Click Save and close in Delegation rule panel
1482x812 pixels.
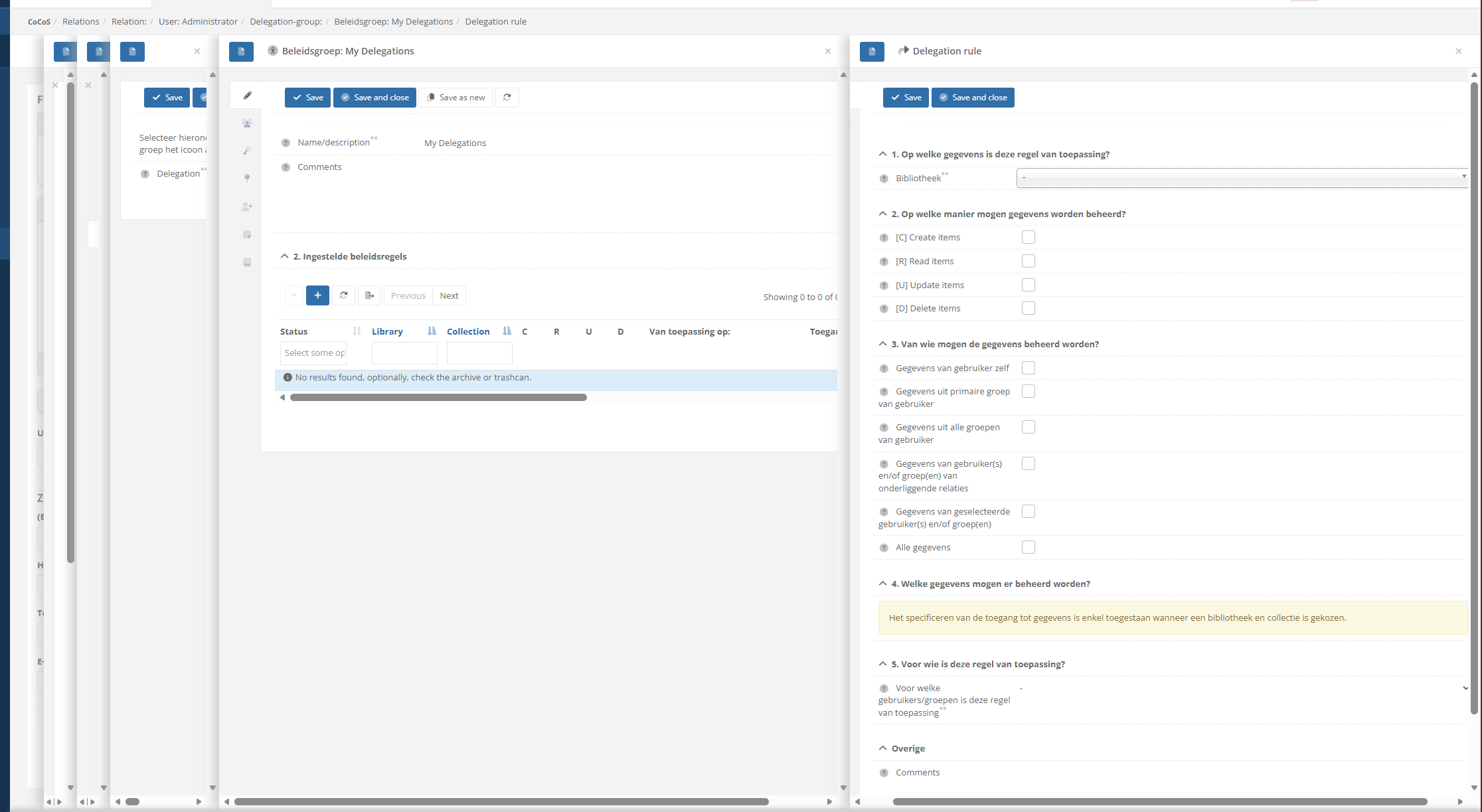[x=973, y=98]
